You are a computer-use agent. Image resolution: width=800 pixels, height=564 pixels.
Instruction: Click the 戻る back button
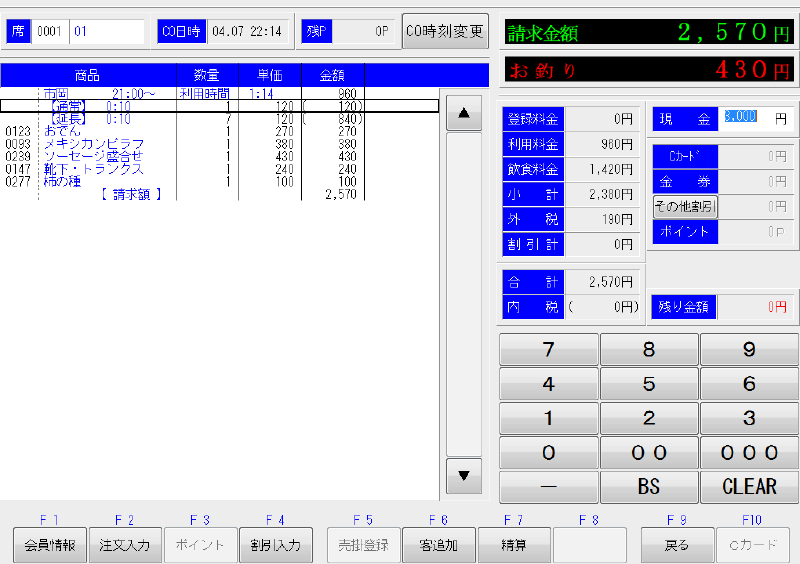(x=677, y=545)
